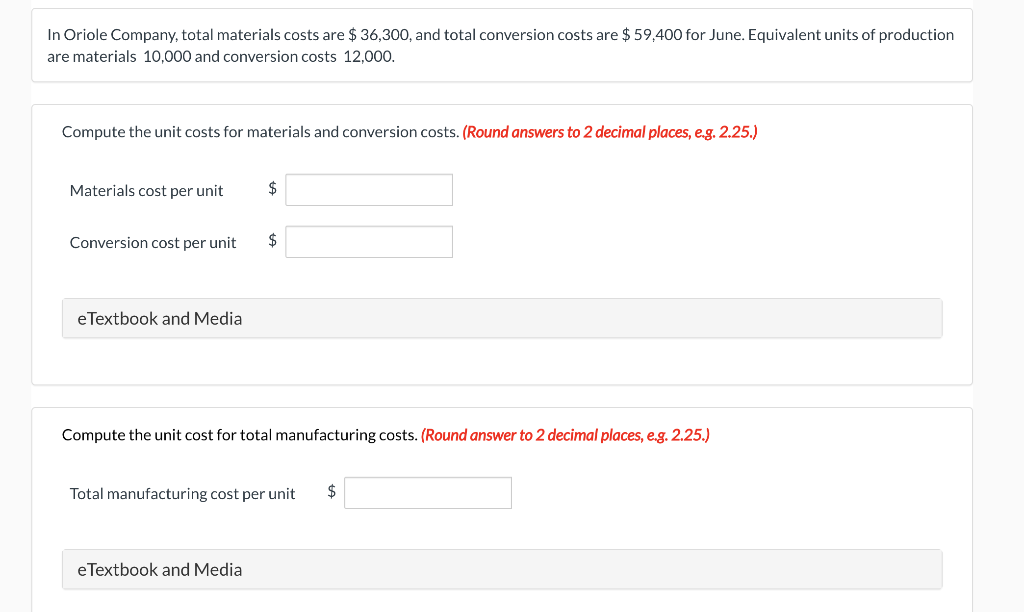The height and width of the screenshot is (612, 1024).
Task: Click the "In Oriole Company" problem statement opening
Action: click(111, 35)
